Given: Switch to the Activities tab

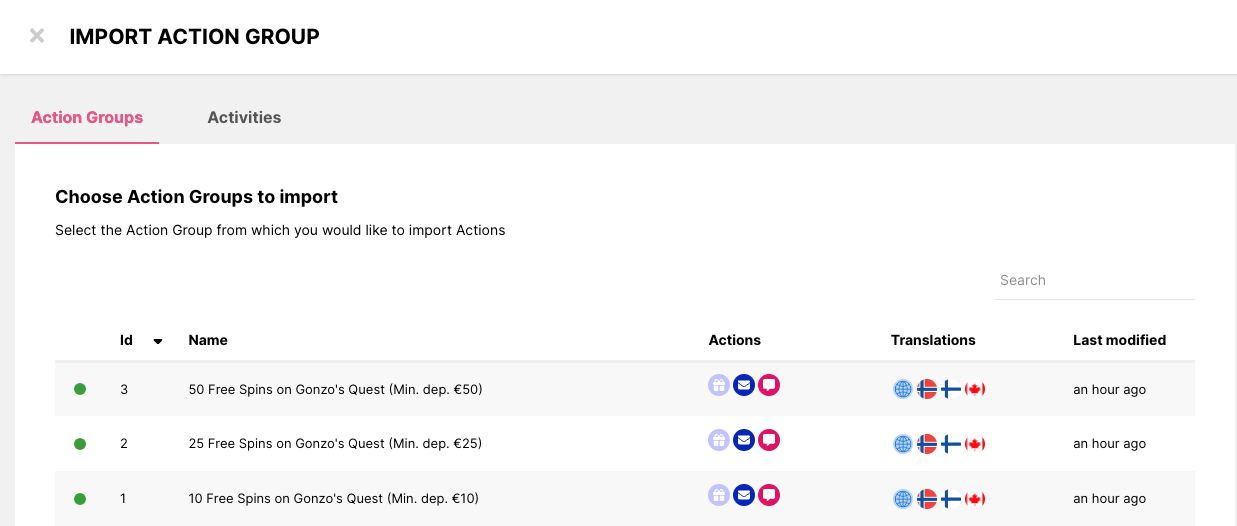Looking at the screenshot, I should [x=244, y=117].
